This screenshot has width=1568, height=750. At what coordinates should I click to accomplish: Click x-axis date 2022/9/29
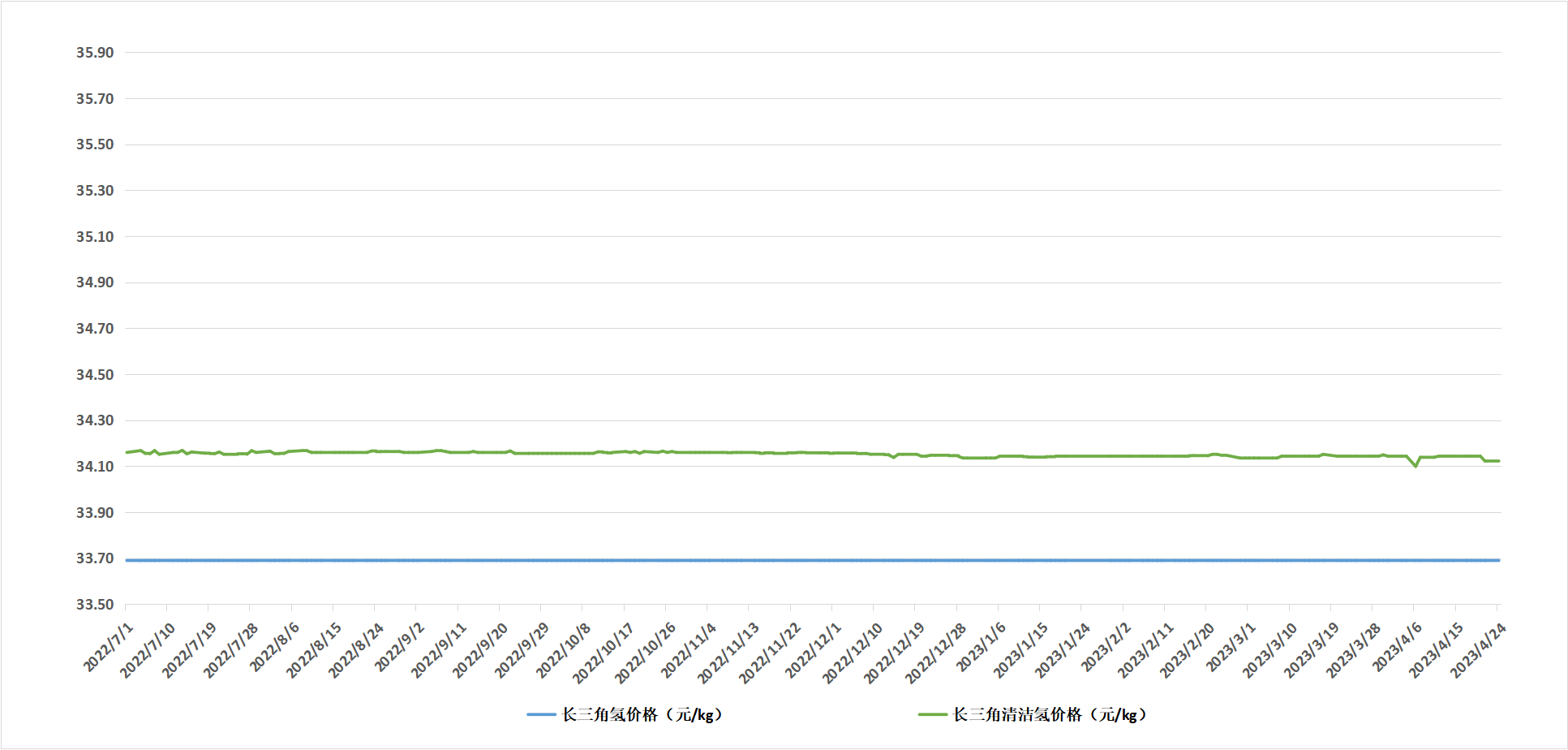[522, 651]
